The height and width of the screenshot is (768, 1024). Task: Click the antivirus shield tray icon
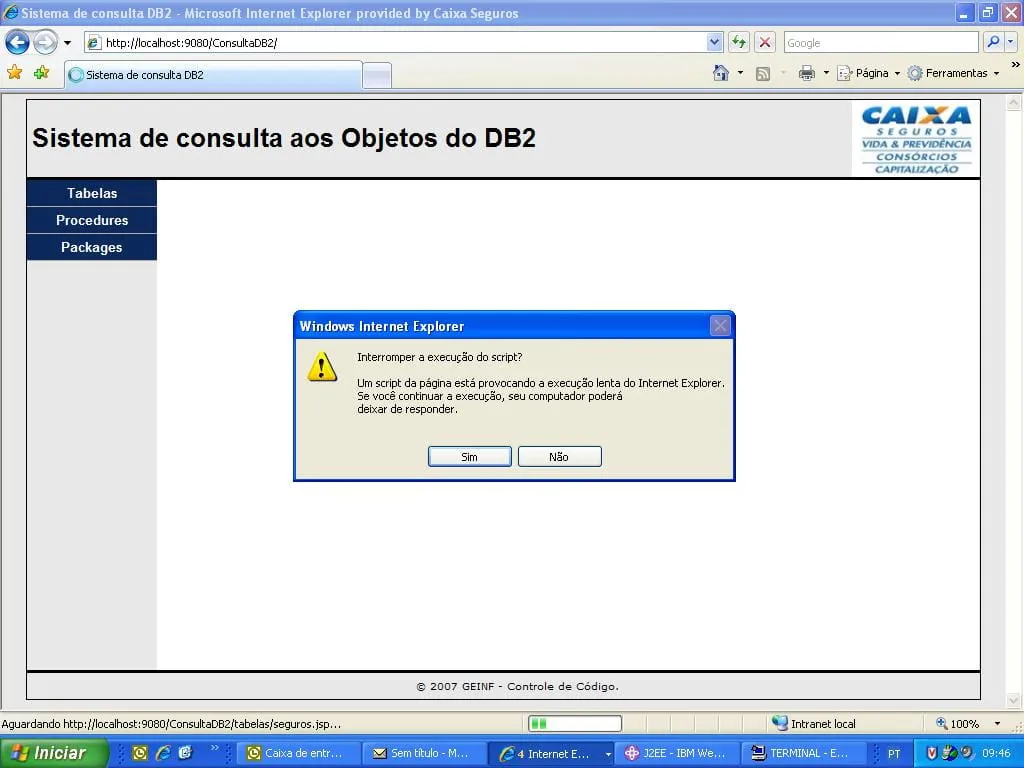932,753
